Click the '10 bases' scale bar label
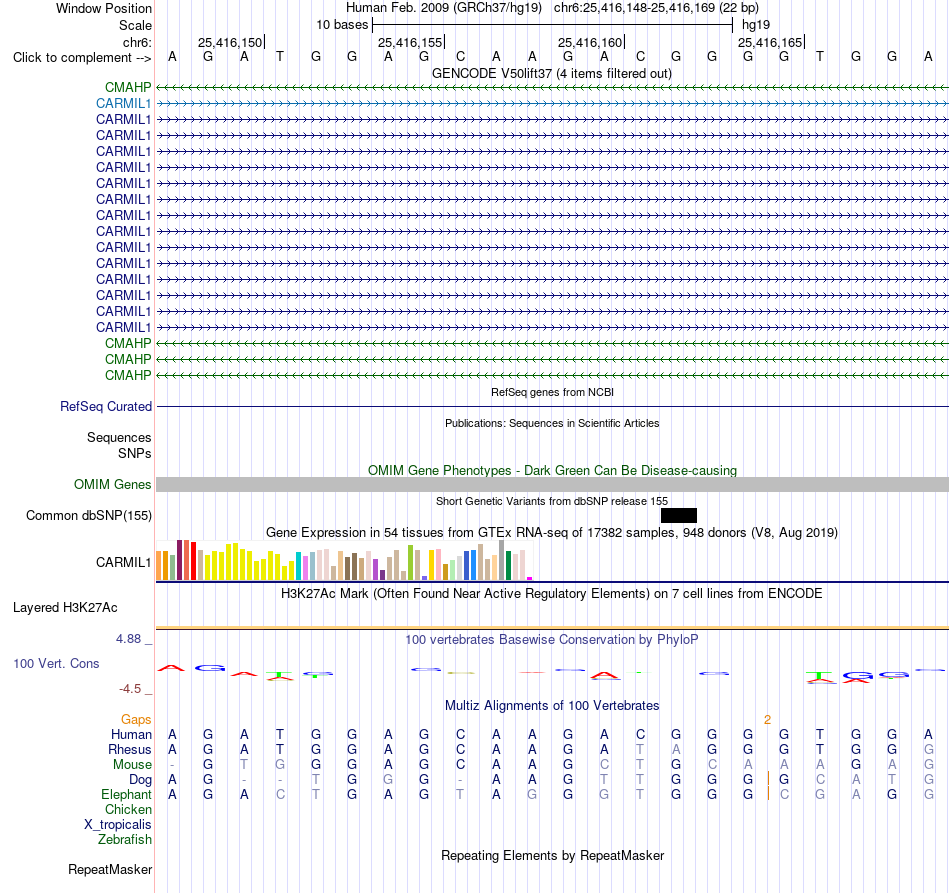The height and width of the screenshot is (893, 950). coord(342,25)
